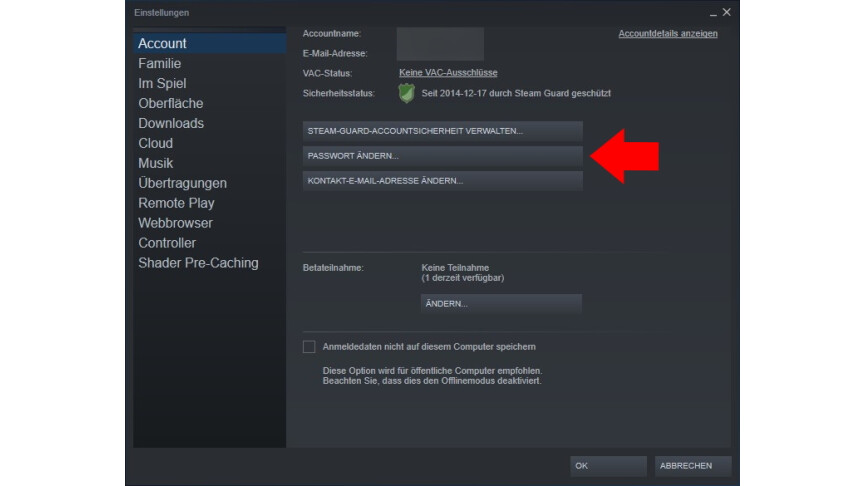Click the '(1 derzeit verfügbar)' text

[463, 278]
